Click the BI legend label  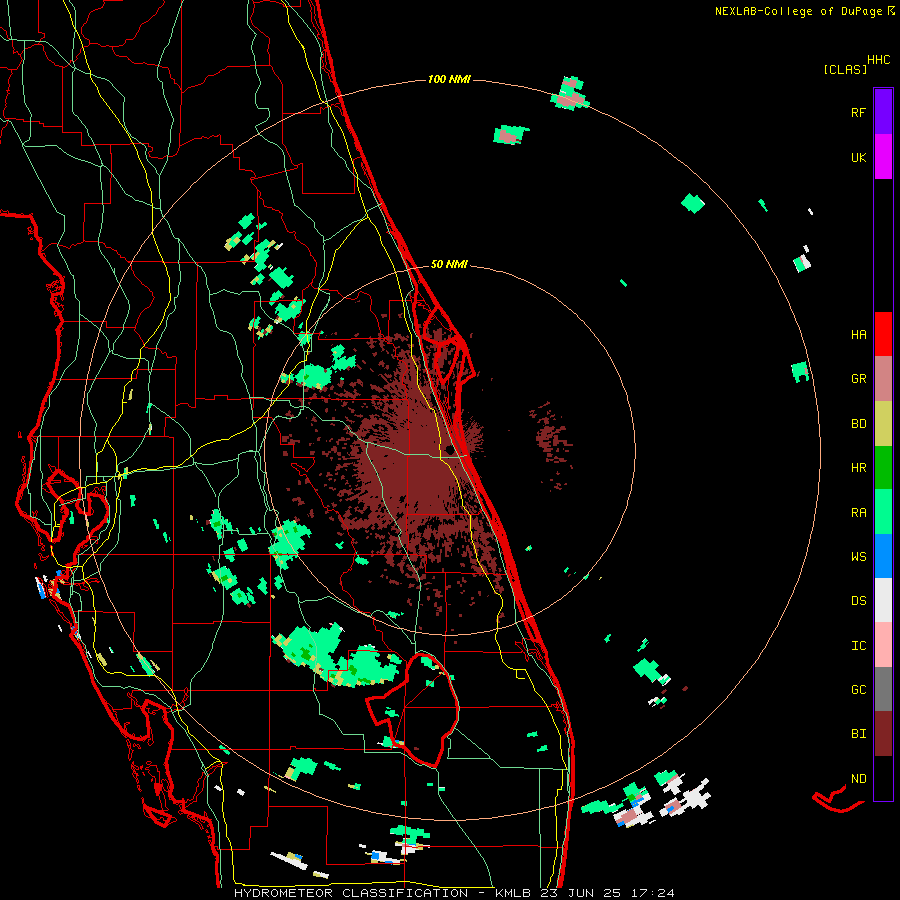[858, 734]
